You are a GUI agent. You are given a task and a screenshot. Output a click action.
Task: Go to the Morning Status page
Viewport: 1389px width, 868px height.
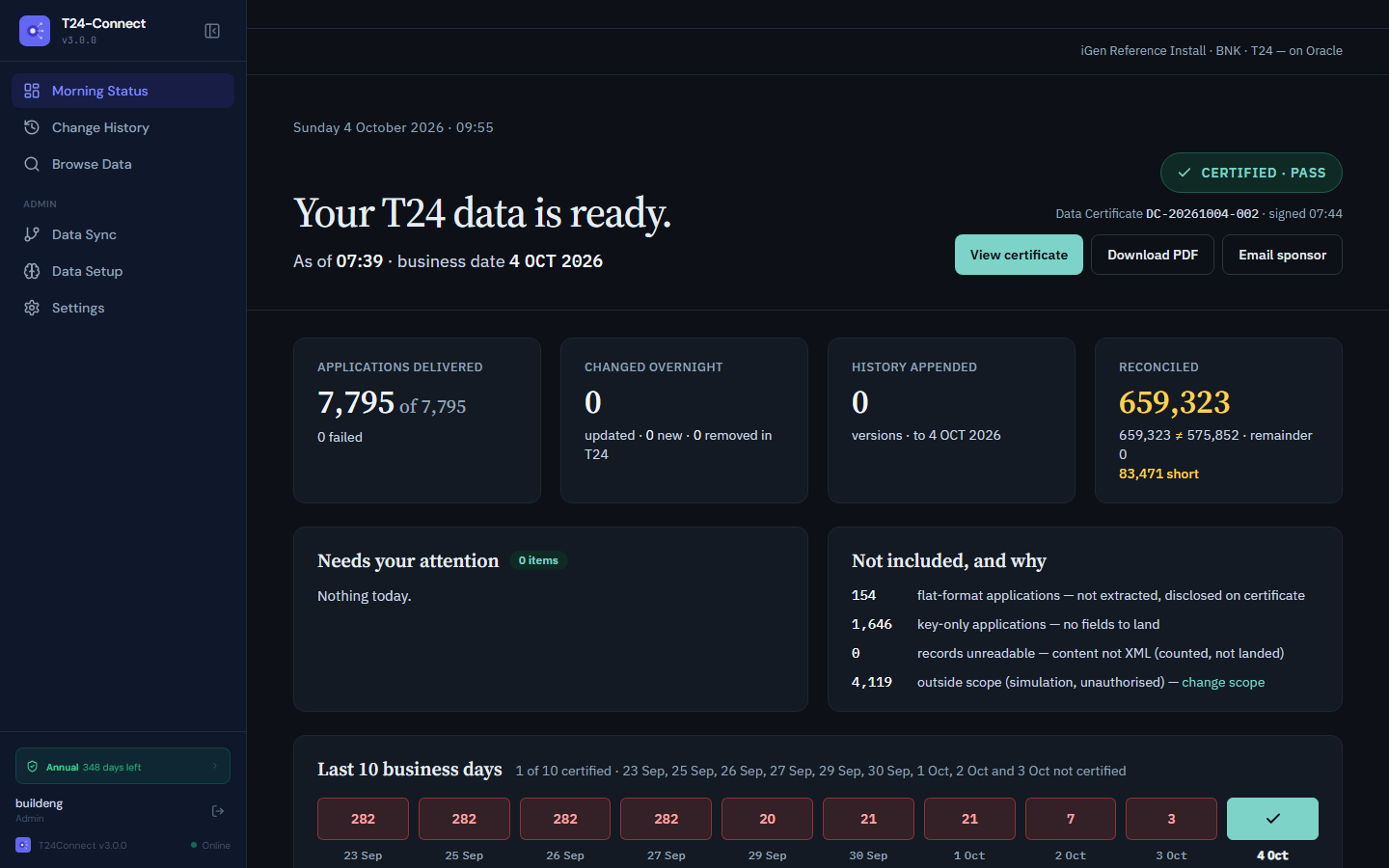[x=123, y=91]
